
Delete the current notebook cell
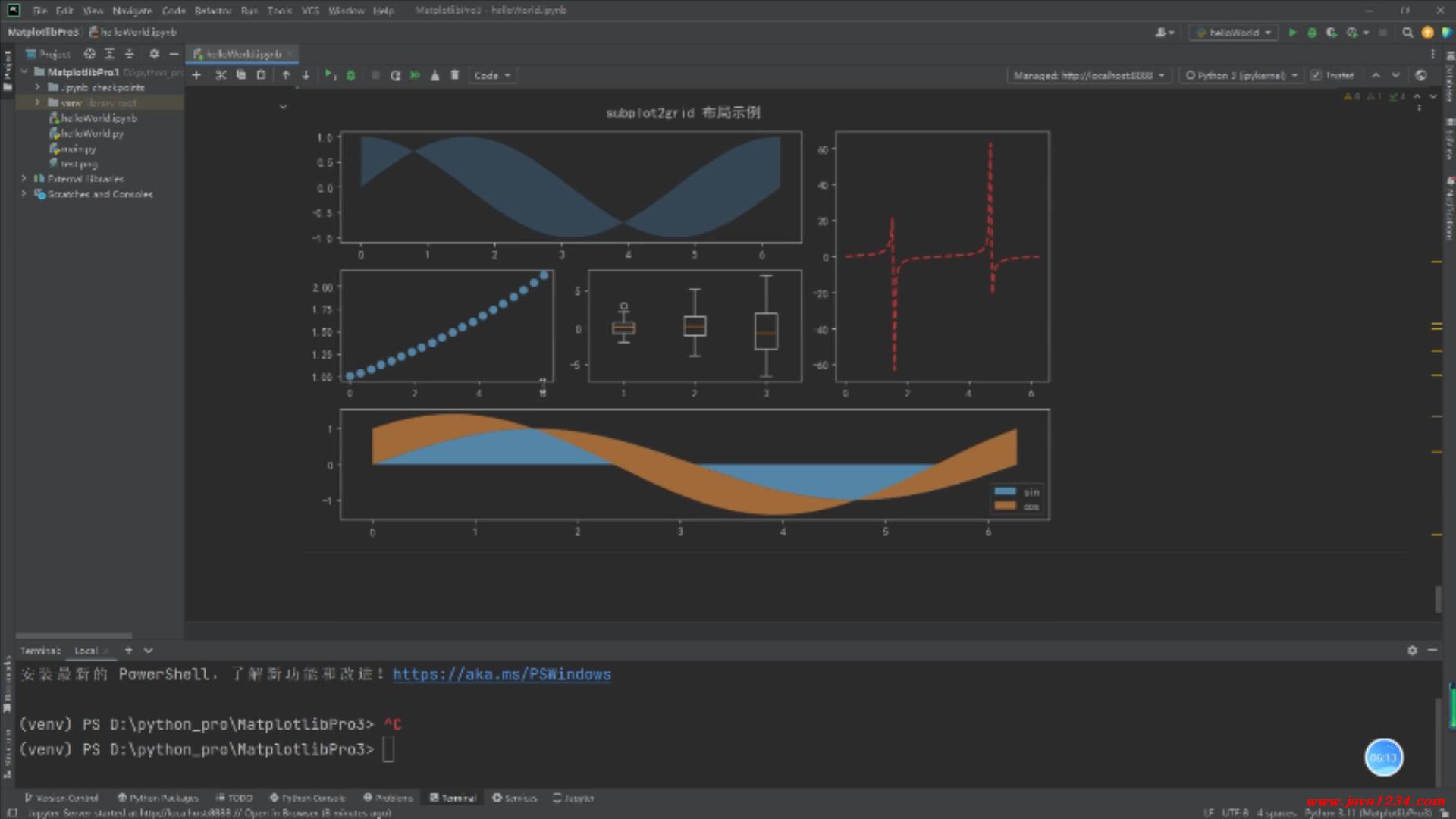click(x=455, y=75)
